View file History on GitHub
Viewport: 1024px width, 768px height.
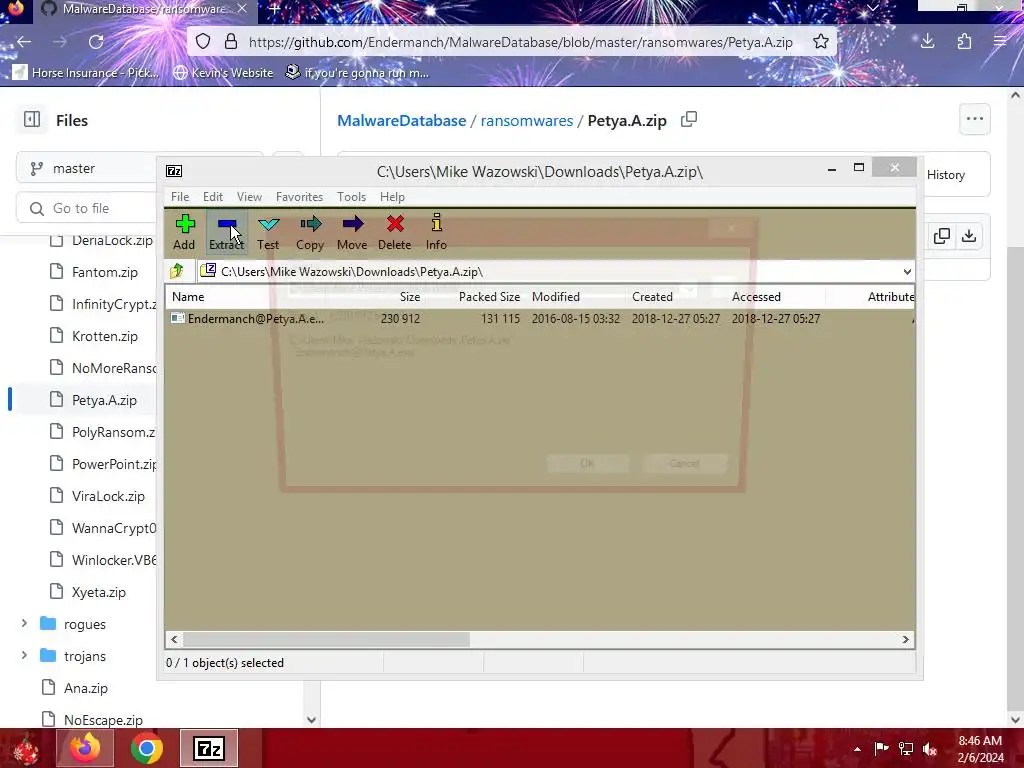(x=945, y=175)
